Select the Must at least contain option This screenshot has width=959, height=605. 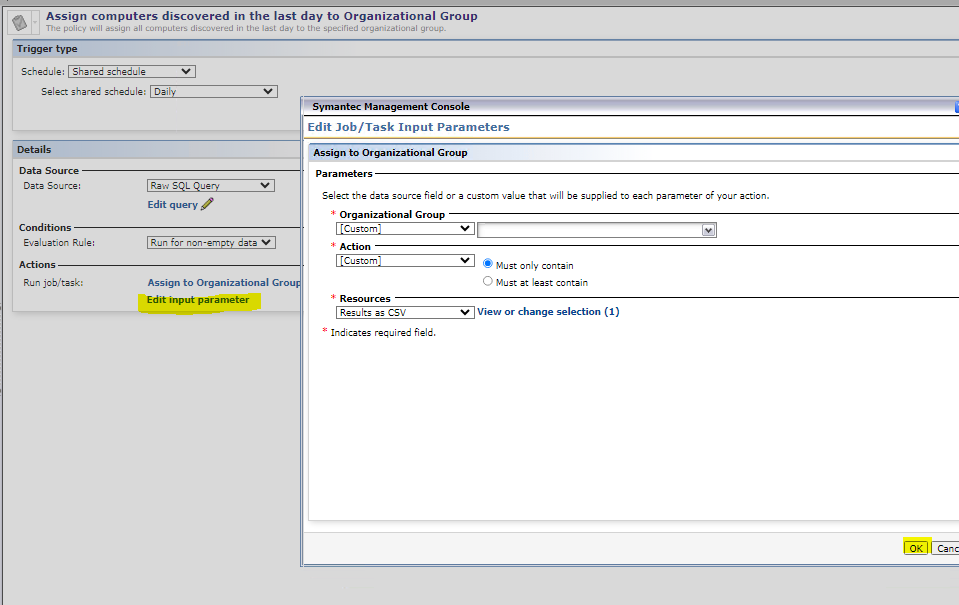point(488,282)
